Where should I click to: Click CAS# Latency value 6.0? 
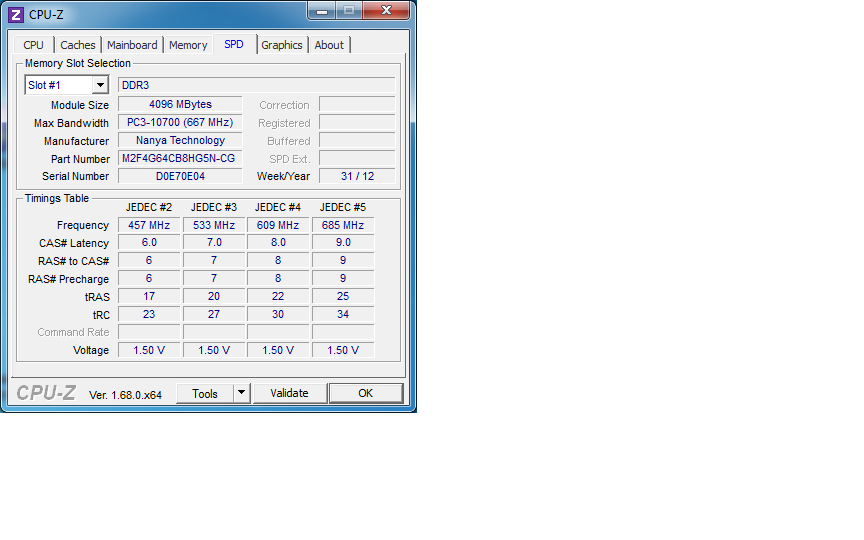coord(149,242)
